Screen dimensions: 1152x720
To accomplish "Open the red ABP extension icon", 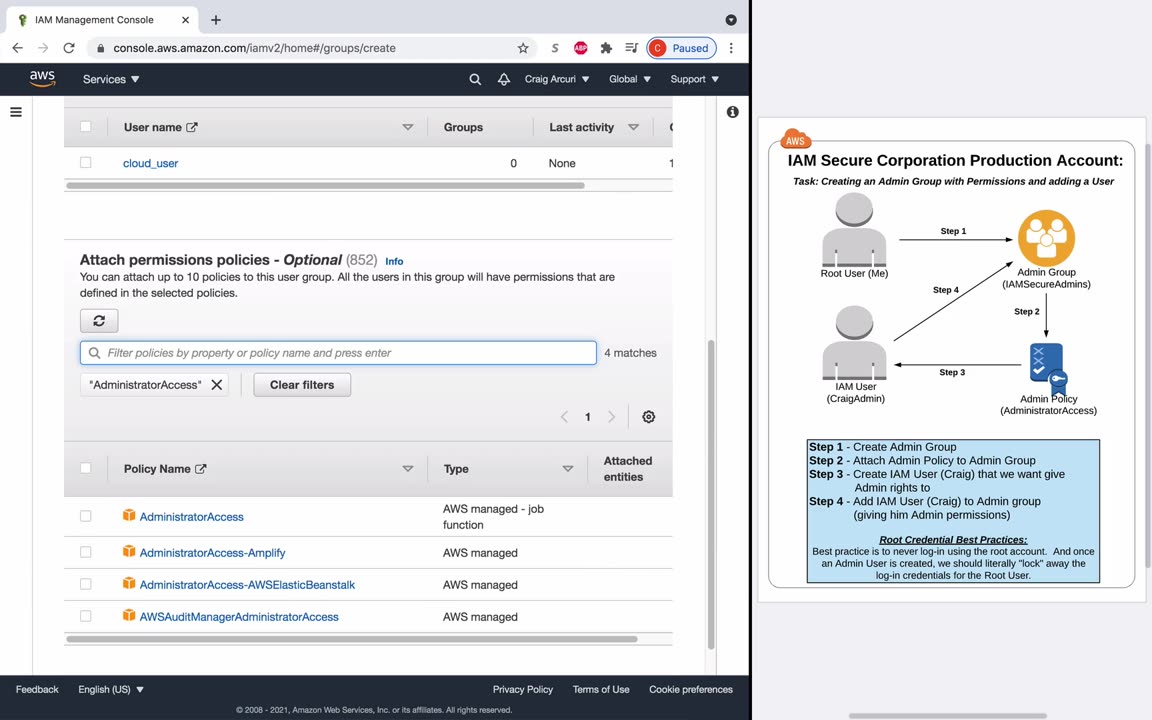I will tap(580, 48).
